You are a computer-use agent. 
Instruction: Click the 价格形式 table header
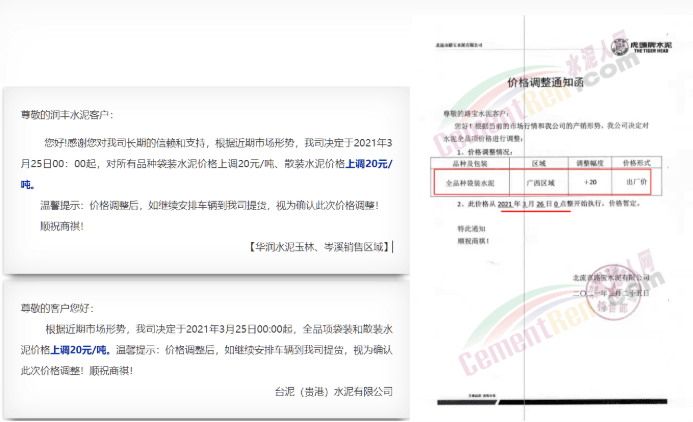click(639, 162)
